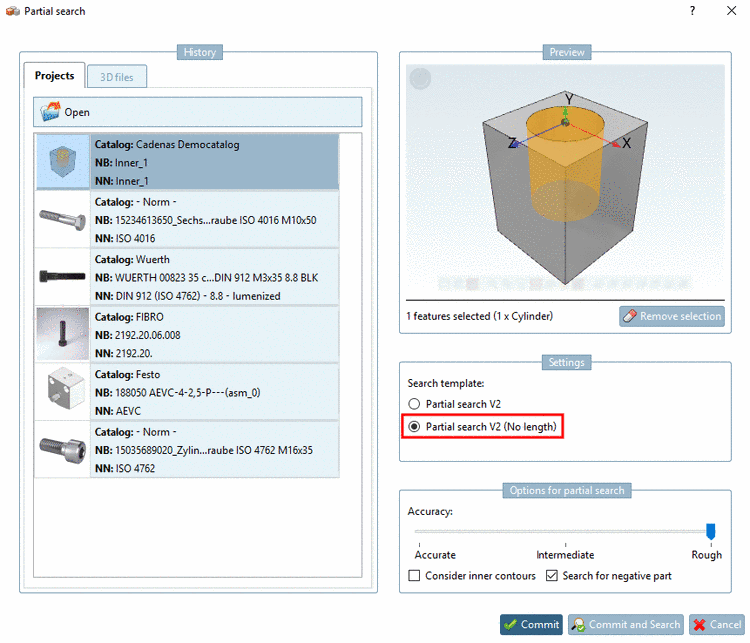
Task: Choose the Partial search V2 radio button
Action: [x=414, y=404]
